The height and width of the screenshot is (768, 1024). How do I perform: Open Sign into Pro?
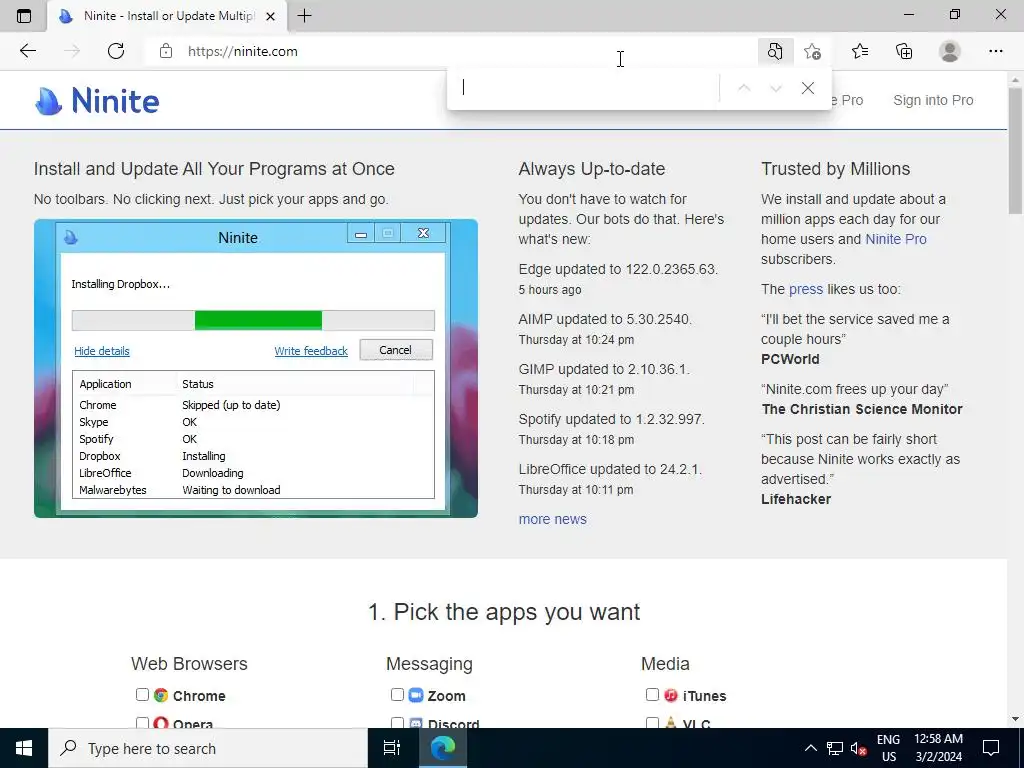[933, 100]
